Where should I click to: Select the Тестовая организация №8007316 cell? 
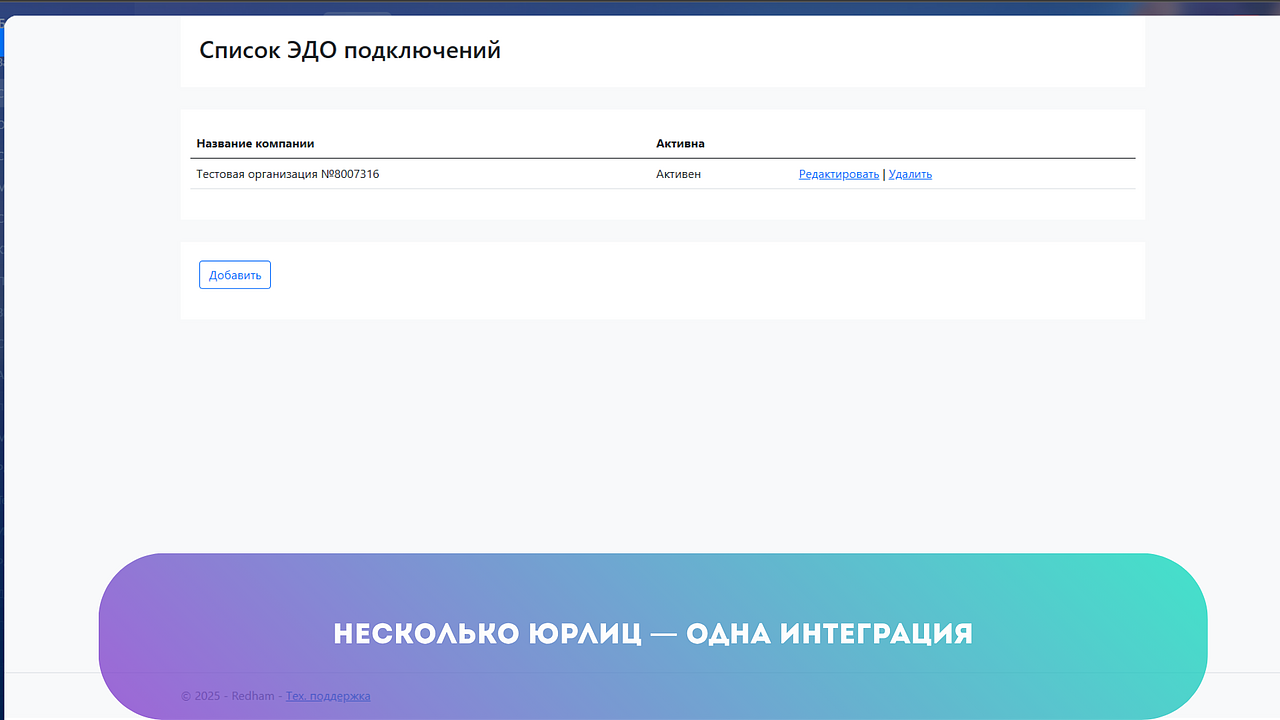coord(287,174)
